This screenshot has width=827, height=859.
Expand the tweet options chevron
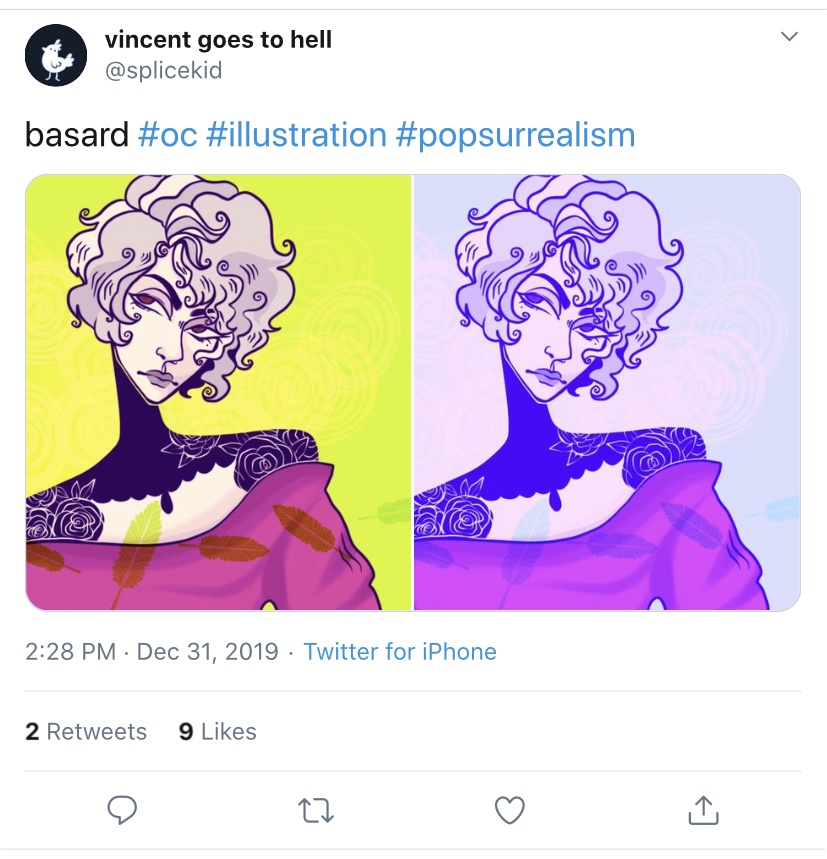coord(789,37)
